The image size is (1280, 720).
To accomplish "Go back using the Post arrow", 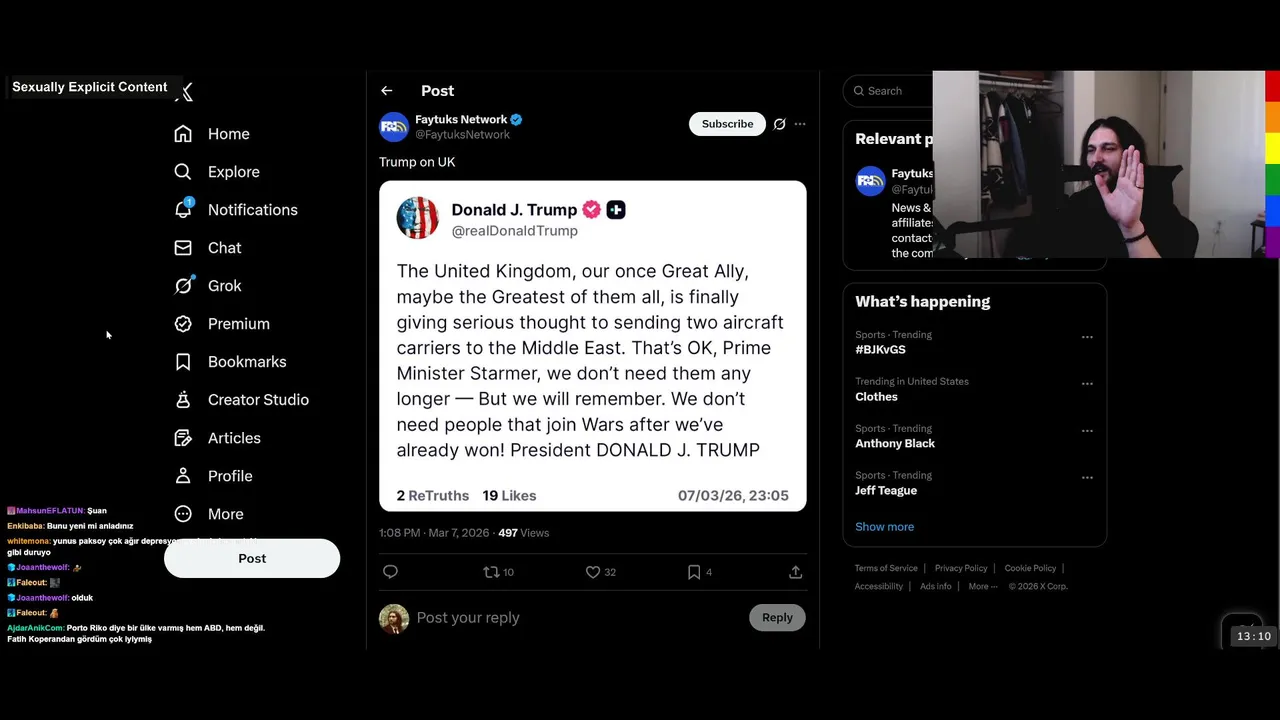I will click(x=387, y=91).
